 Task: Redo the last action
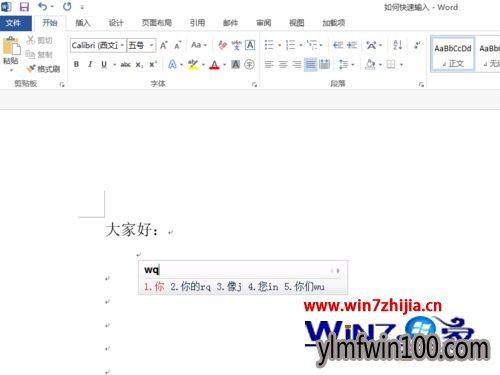(x=67, y=6)
